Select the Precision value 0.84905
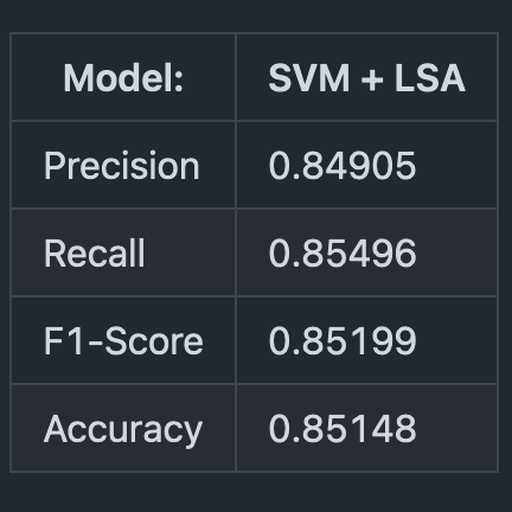 click(x=342, y=165)
